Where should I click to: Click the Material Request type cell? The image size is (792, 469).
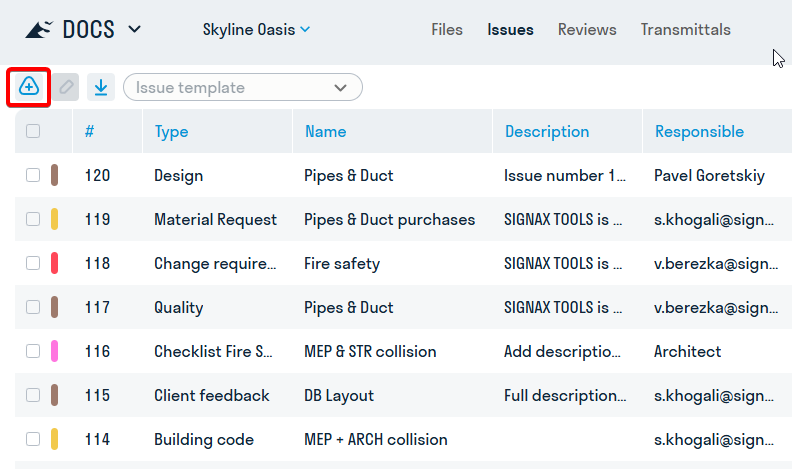(215, 220)
